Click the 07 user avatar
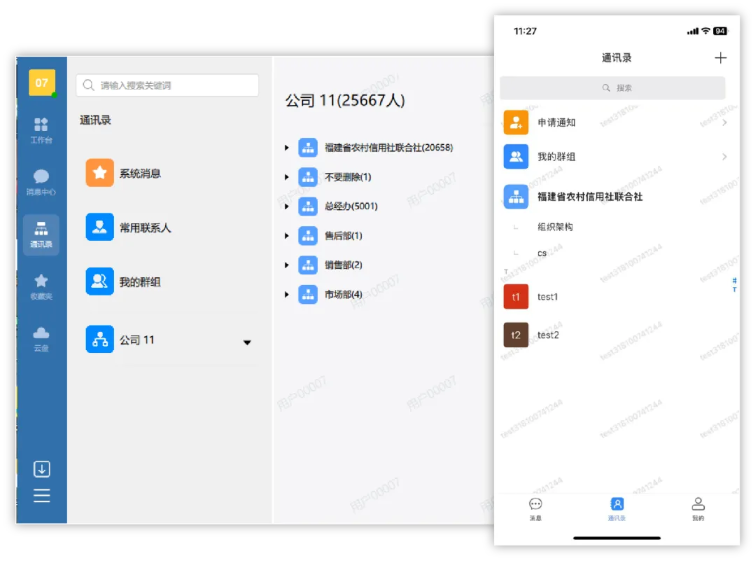This screenshot has width=756, height=561. [x=42, y=83]
